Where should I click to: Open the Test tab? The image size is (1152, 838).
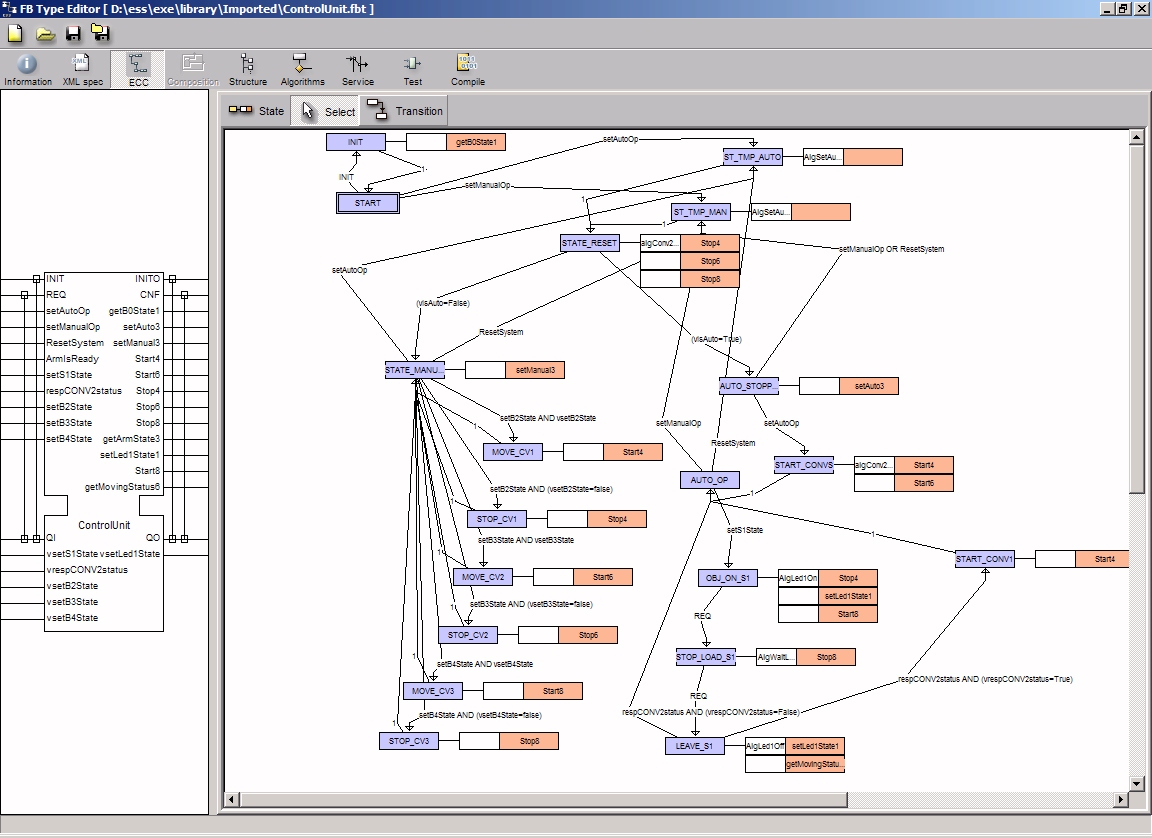(x=412, y=71)
